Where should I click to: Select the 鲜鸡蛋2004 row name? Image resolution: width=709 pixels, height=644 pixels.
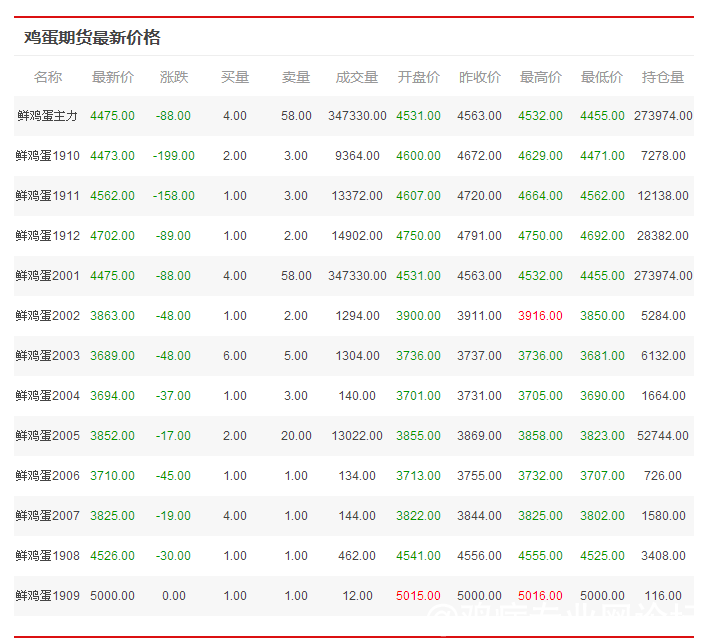(x=47, y=396)
